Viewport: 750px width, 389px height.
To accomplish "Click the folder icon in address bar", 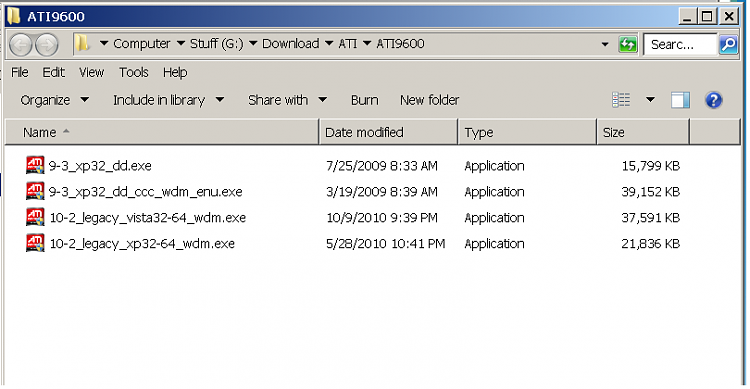I will tap(82, 44).
